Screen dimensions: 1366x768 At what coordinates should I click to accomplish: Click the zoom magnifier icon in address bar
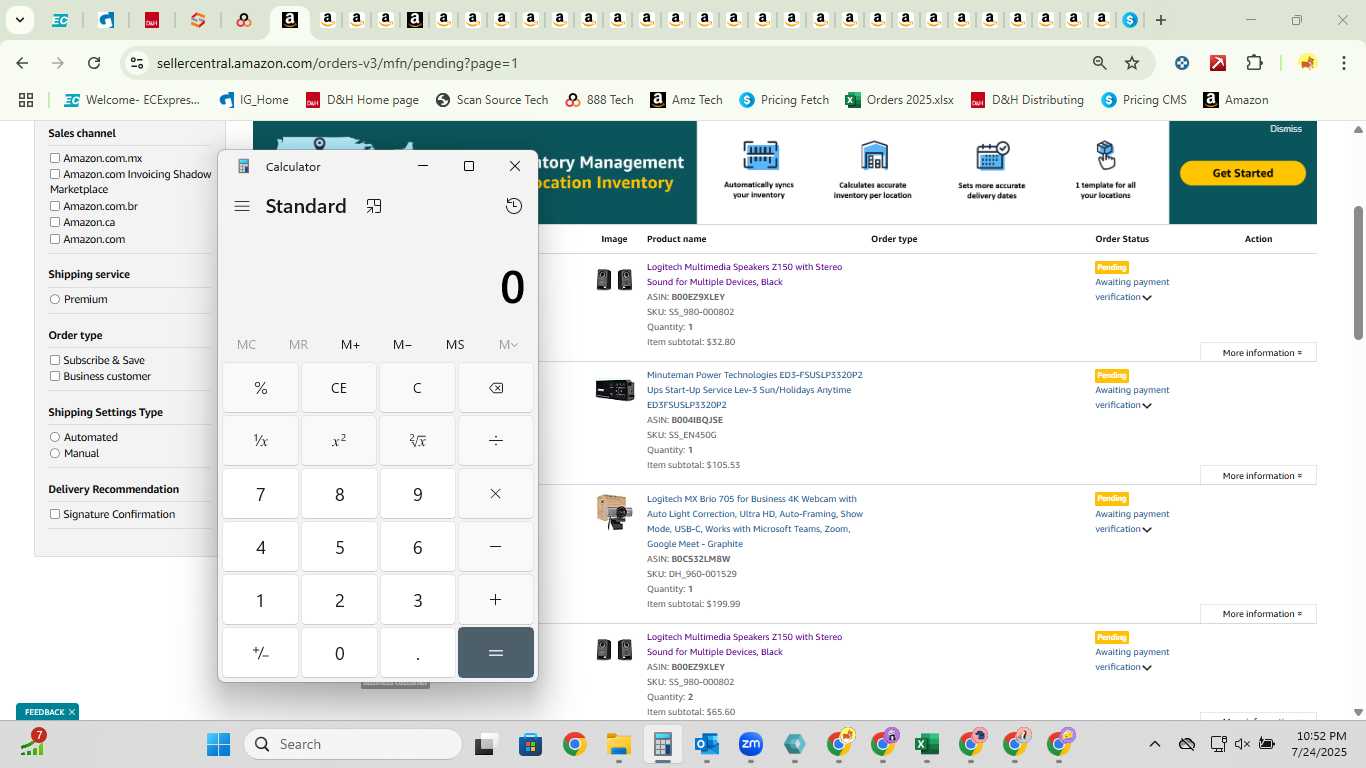[1100, 63]
